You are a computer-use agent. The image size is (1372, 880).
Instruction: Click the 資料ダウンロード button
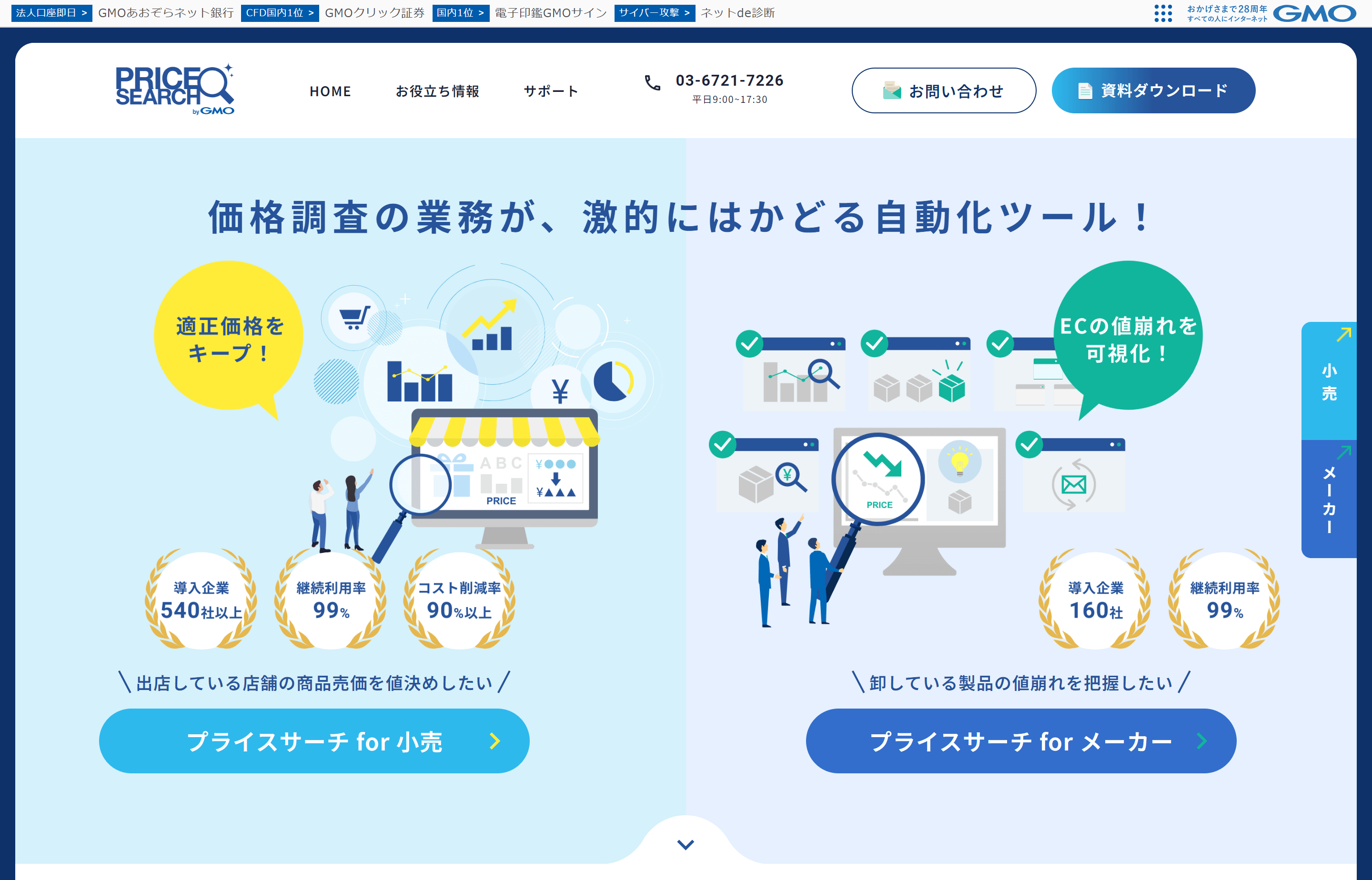(x=1154, y=90)
